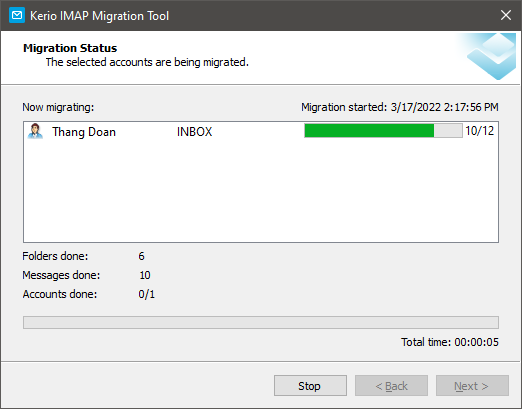Click the green INBOX progress bar
522x409 pixels.
tap(383, 131)
